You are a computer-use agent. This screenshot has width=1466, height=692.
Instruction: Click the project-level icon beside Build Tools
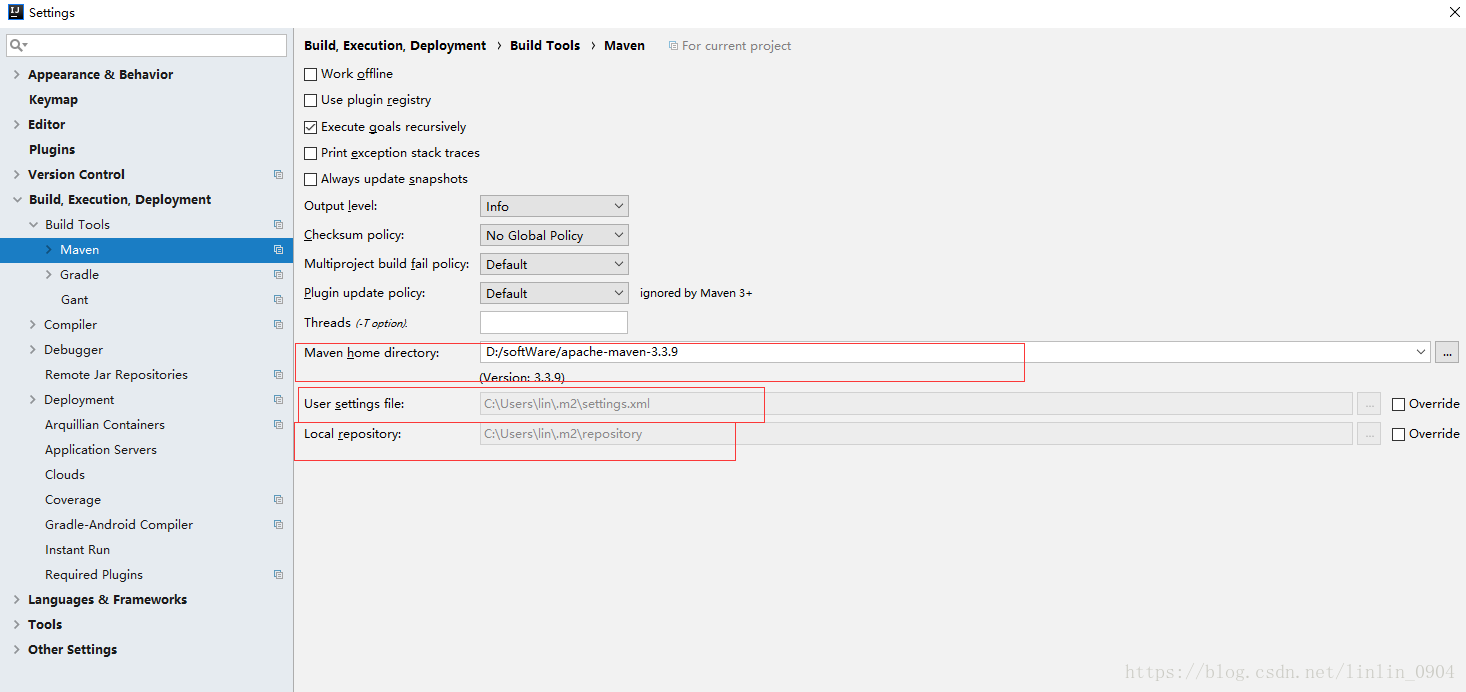(278, 224)
